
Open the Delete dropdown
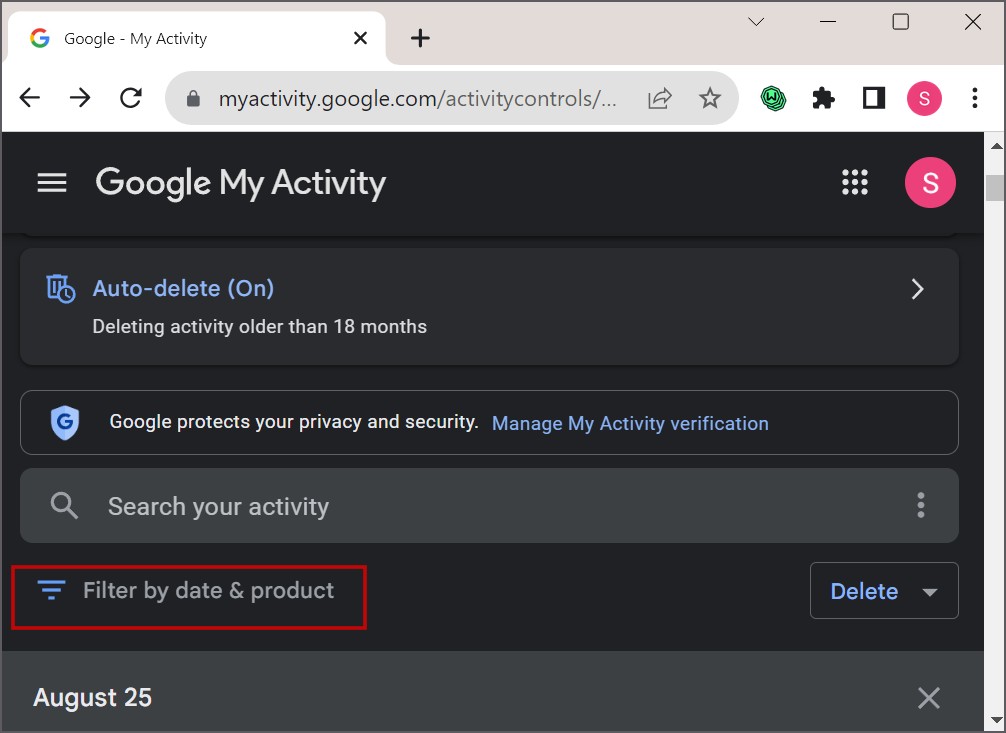pos(884,591)
